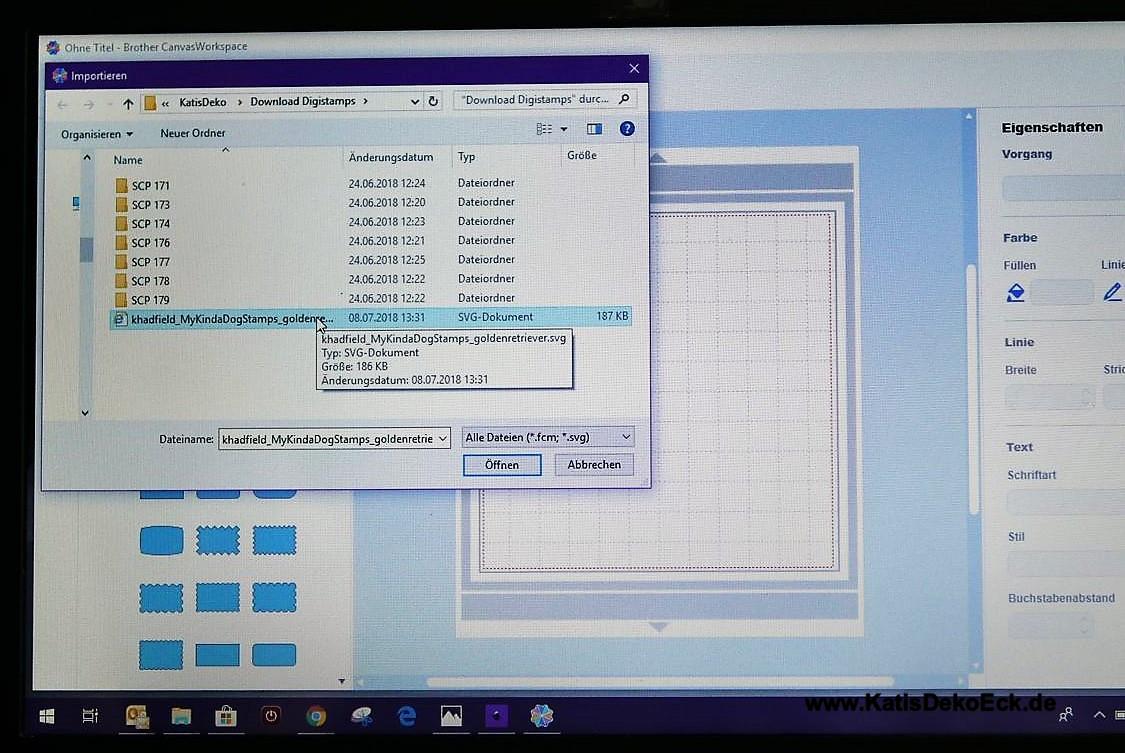
Task: Click the Linie pen color icon
Action: (x=1112, y=292)
